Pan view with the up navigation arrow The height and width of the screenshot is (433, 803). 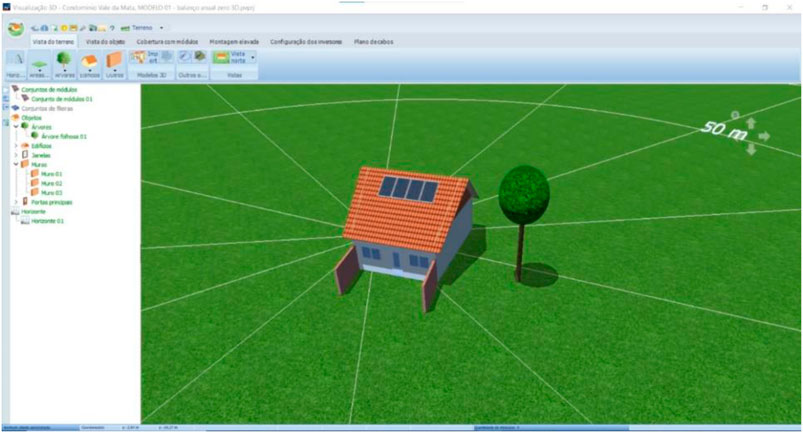[x=751, y=123]
